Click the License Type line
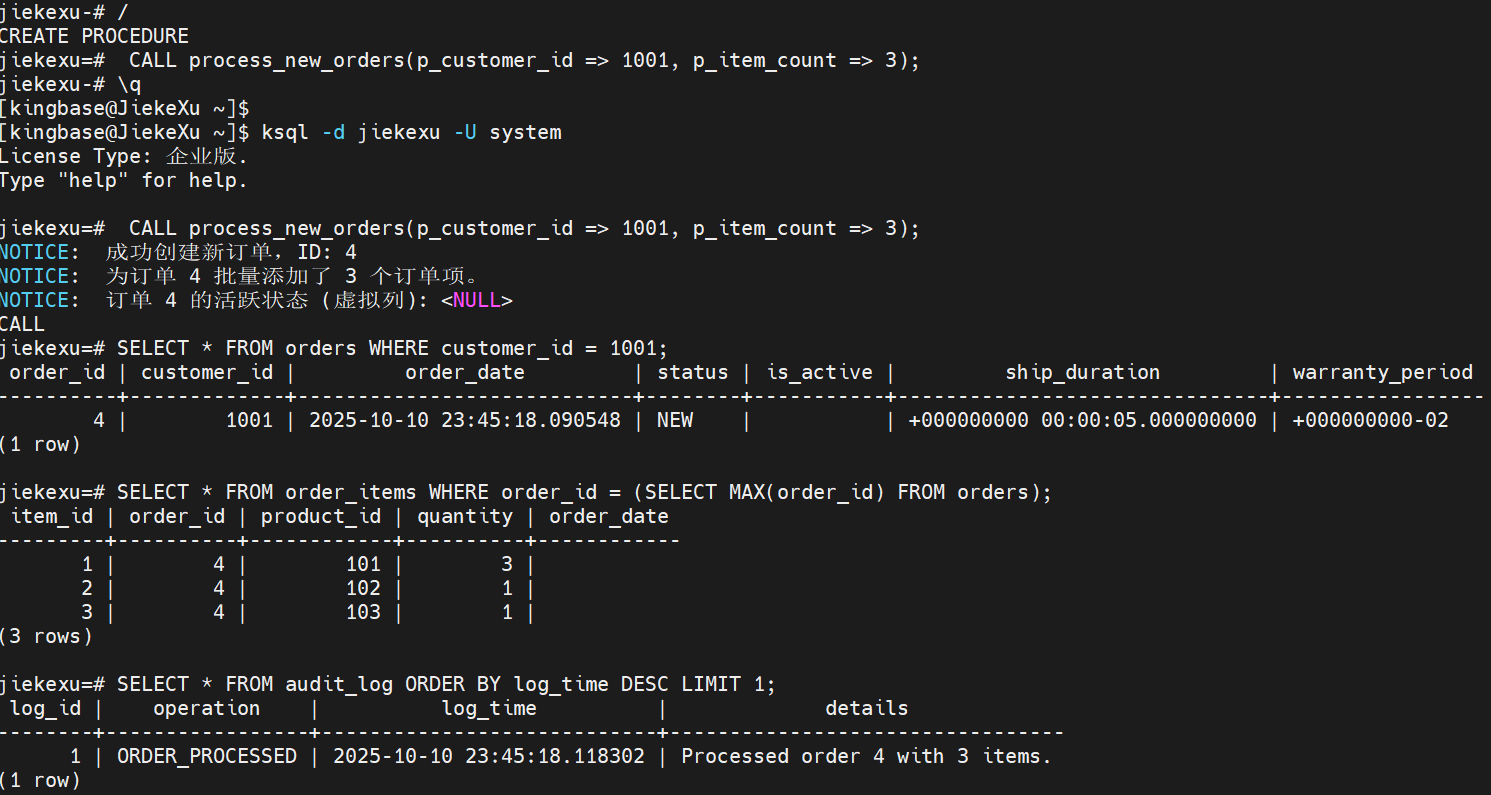 point(123,156)
